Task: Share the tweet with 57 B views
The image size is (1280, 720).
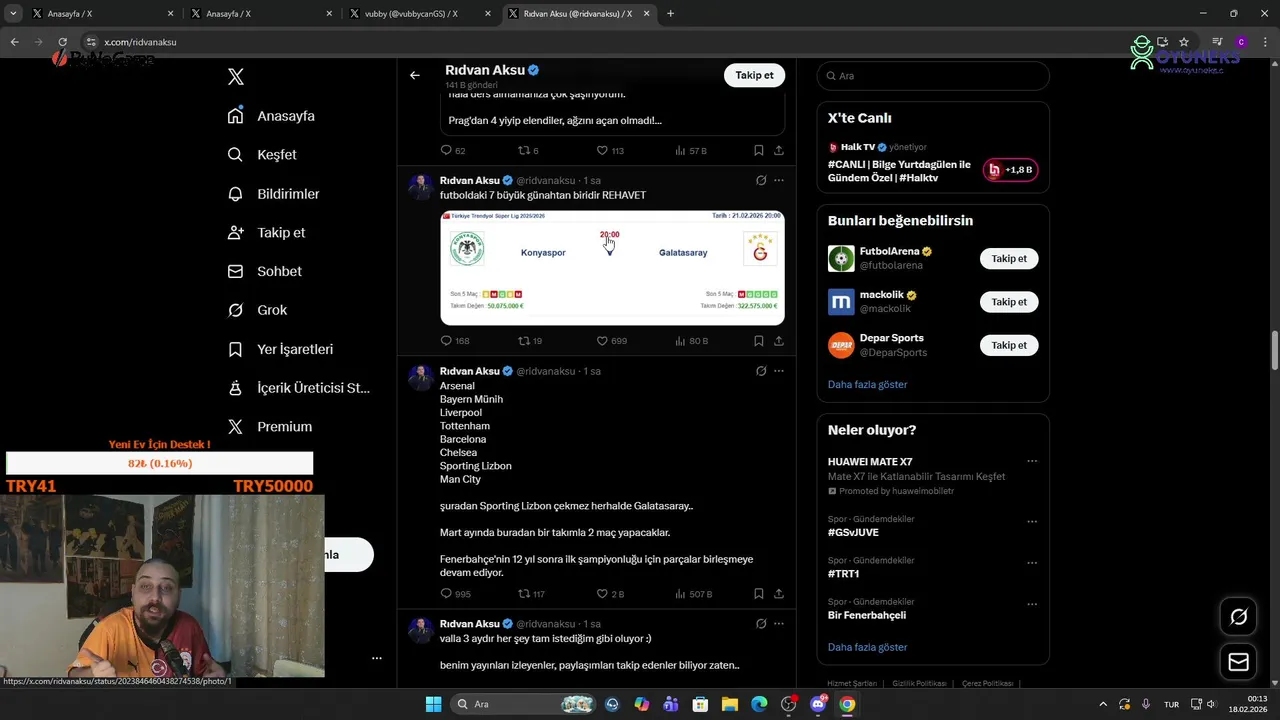Action: coord(778,150)
